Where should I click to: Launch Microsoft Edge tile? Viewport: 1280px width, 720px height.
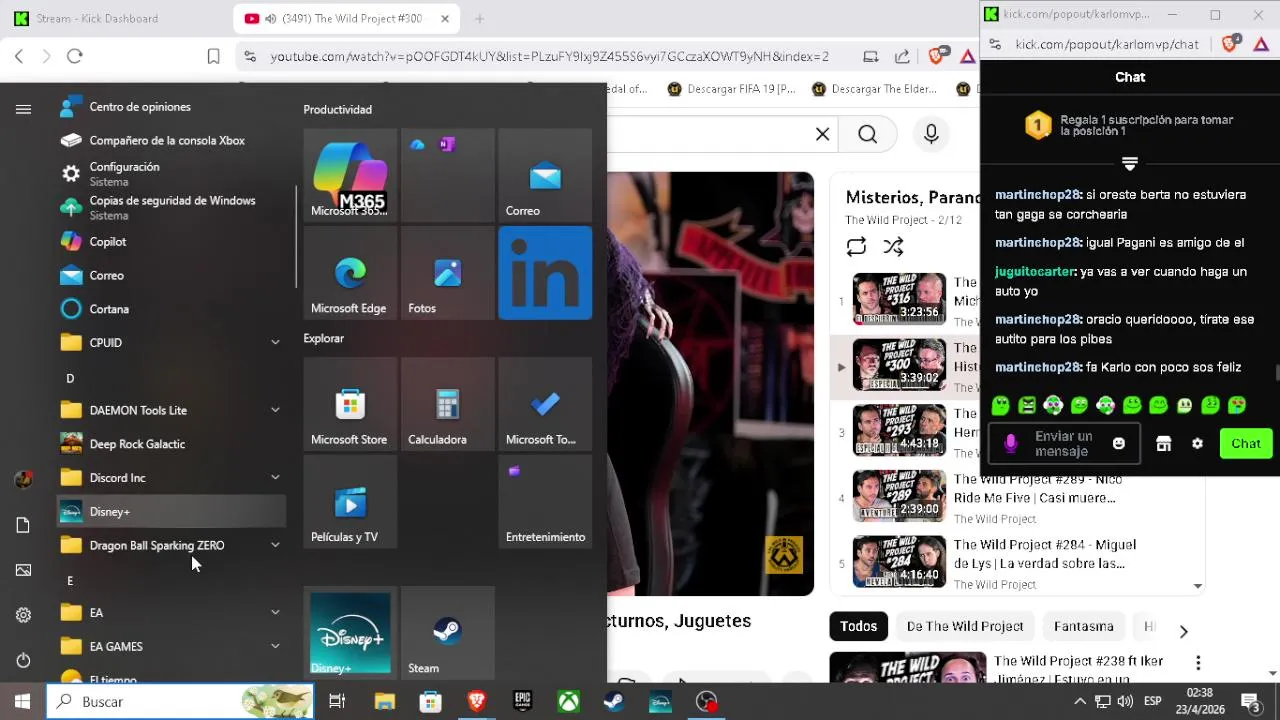tap(350, 273)
